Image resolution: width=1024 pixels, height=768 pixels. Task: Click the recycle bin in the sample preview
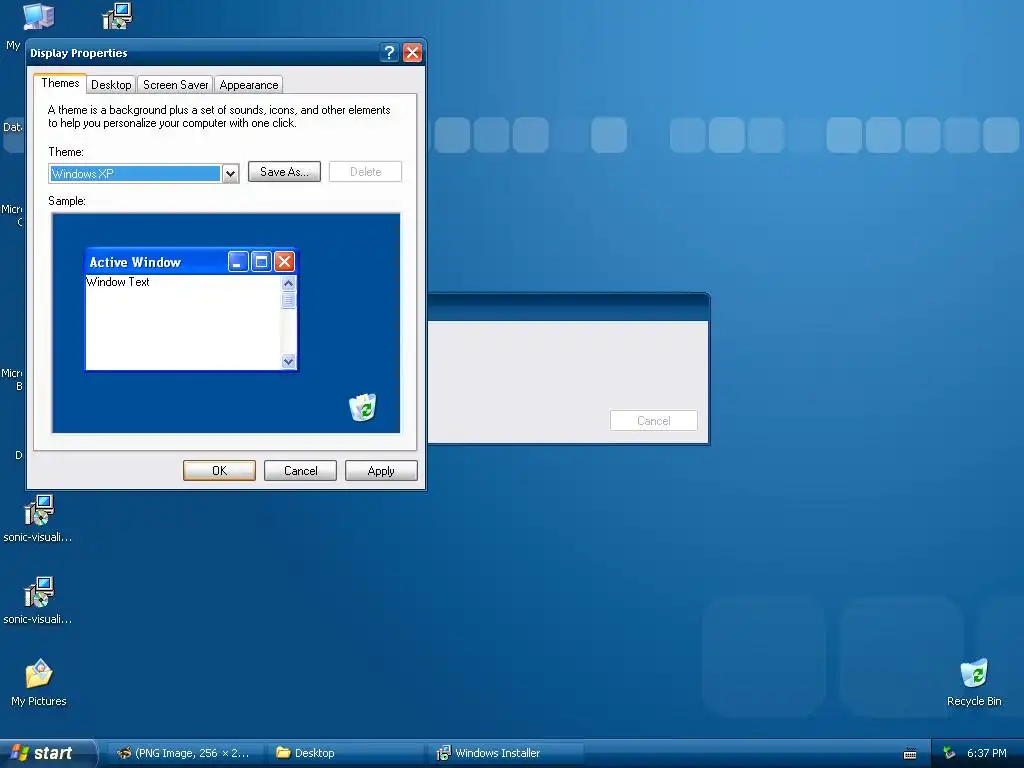363,407
